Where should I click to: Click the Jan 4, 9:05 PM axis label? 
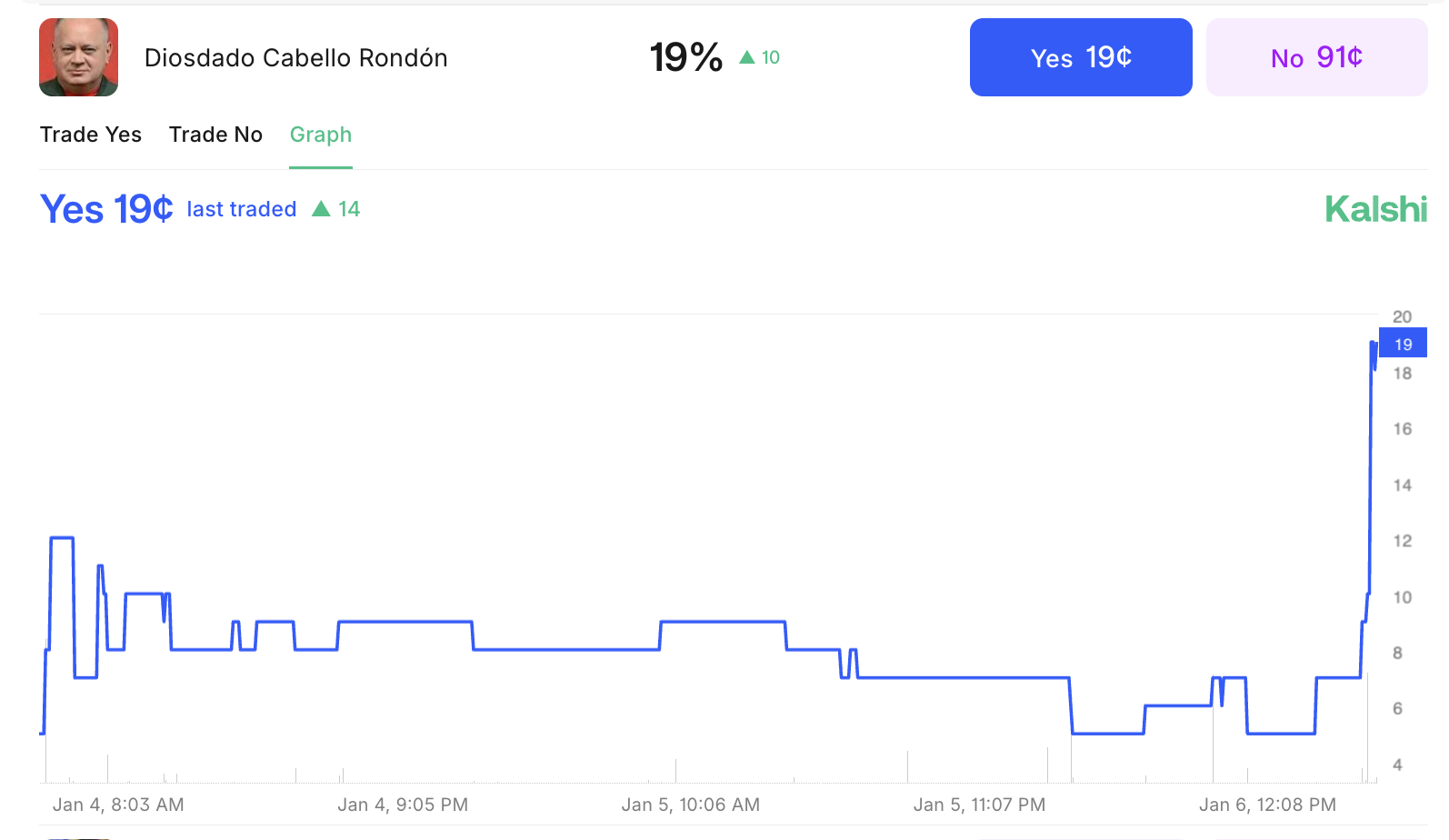pyautogui.click(x=403, y=805)
